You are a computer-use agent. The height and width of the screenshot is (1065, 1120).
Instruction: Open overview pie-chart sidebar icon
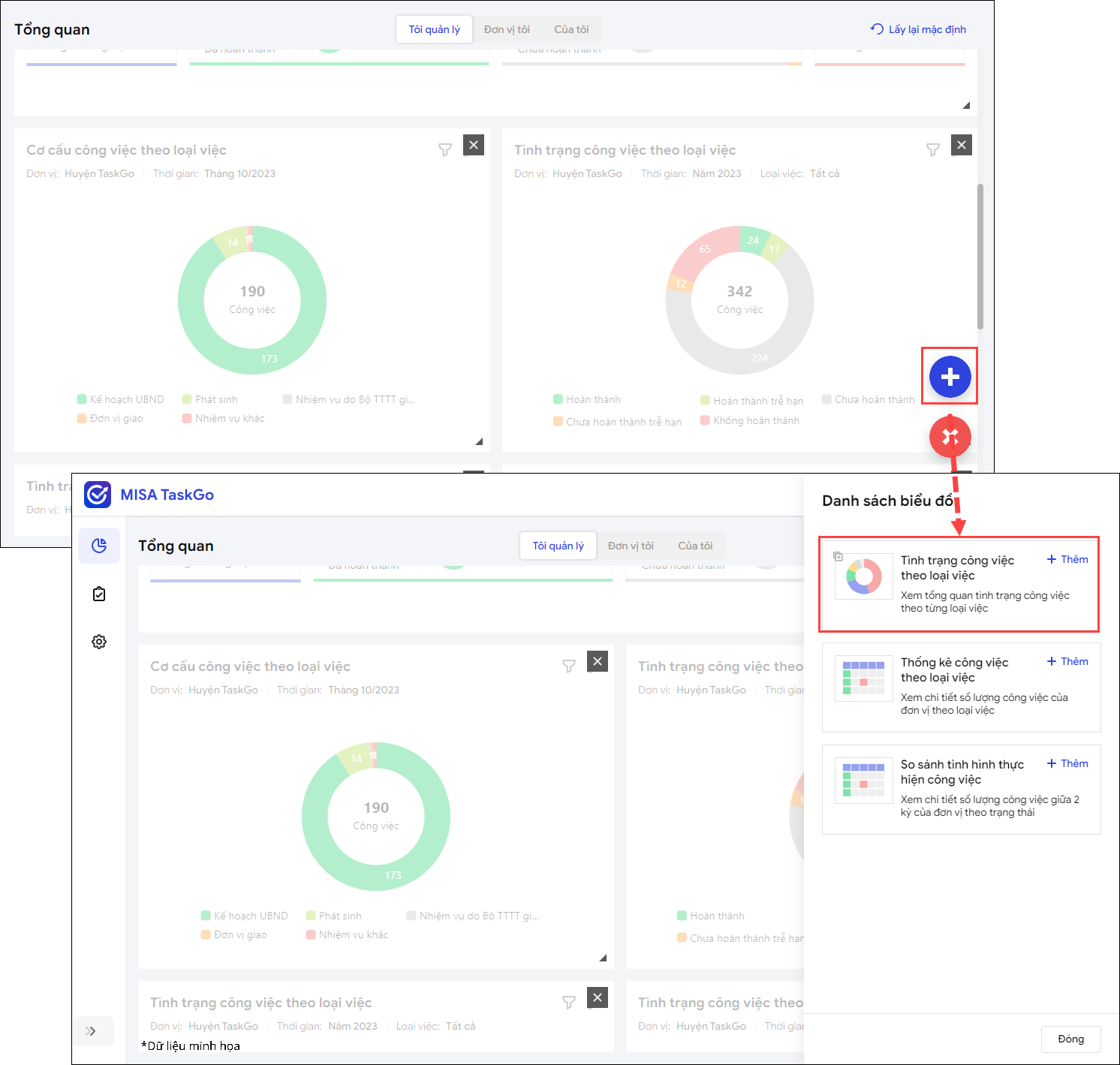(99, 546)
